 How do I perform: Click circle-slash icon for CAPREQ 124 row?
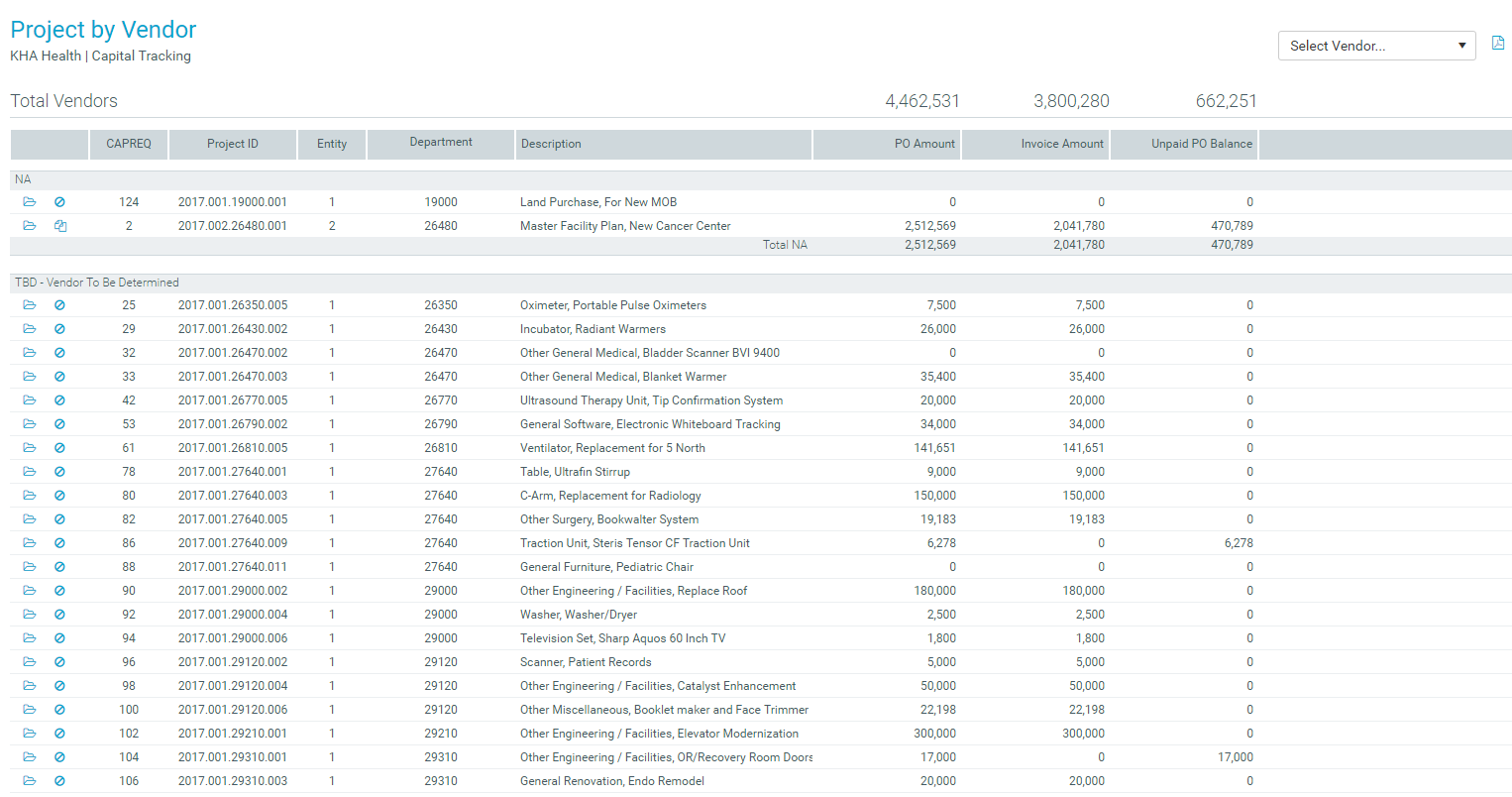(x=59, y=202)
